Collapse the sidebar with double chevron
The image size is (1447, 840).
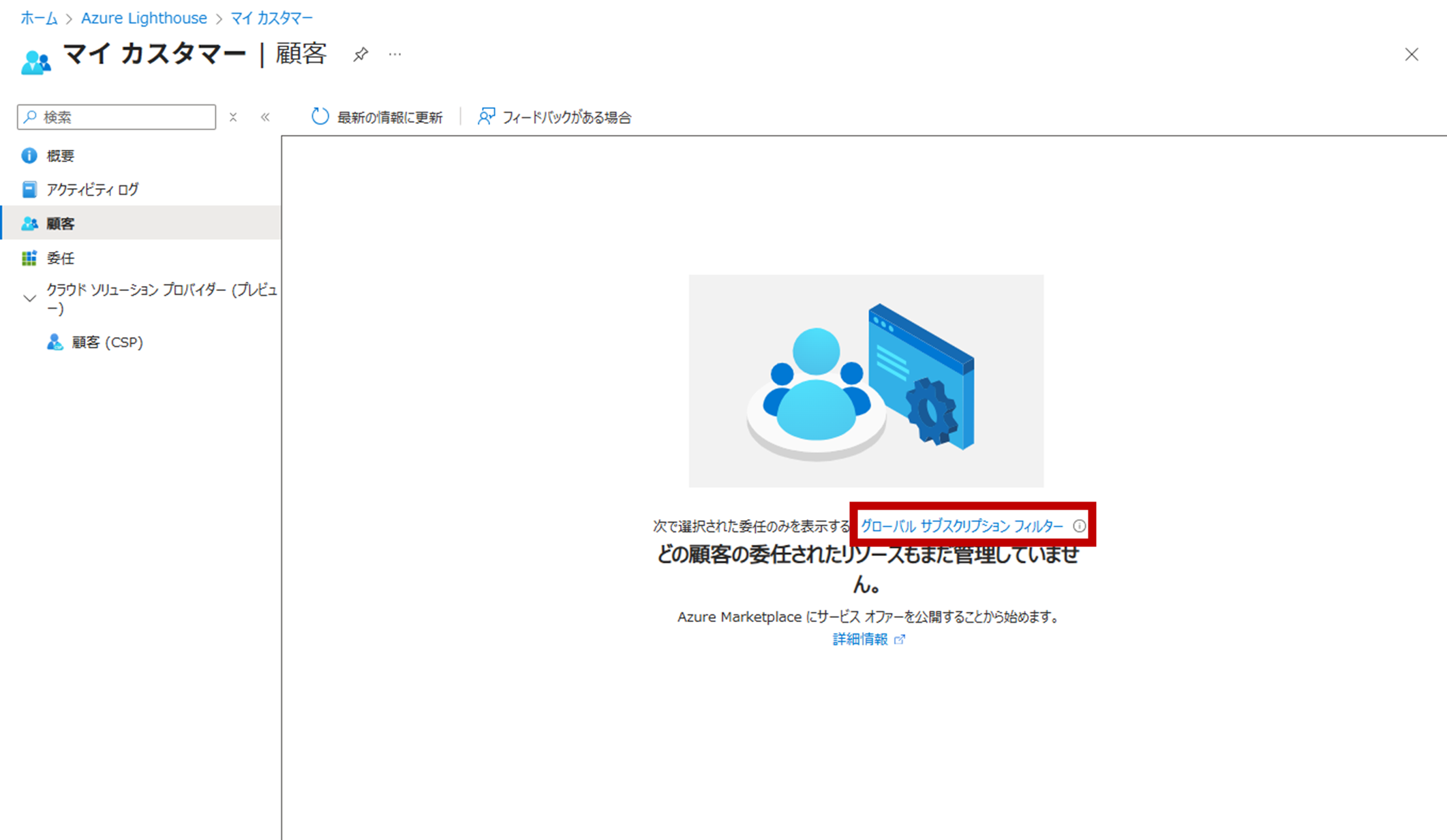click(265, 117)
